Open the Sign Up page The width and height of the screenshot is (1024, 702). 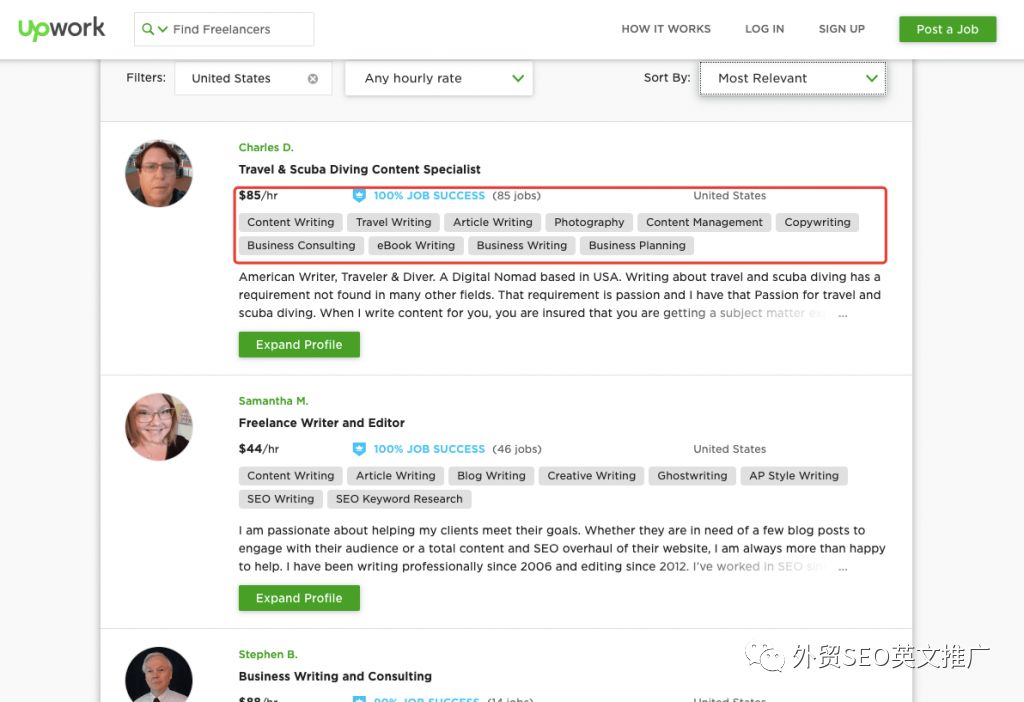click(x=841, y=29)
